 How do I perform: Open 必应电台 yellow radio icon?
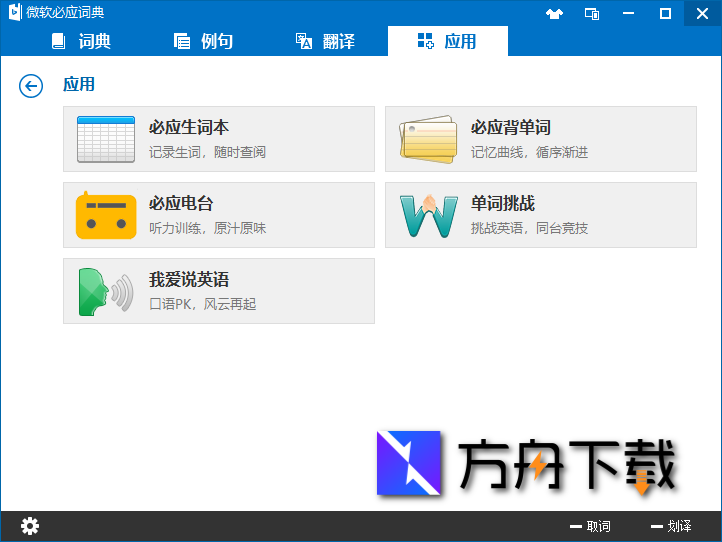pos(106,215)
